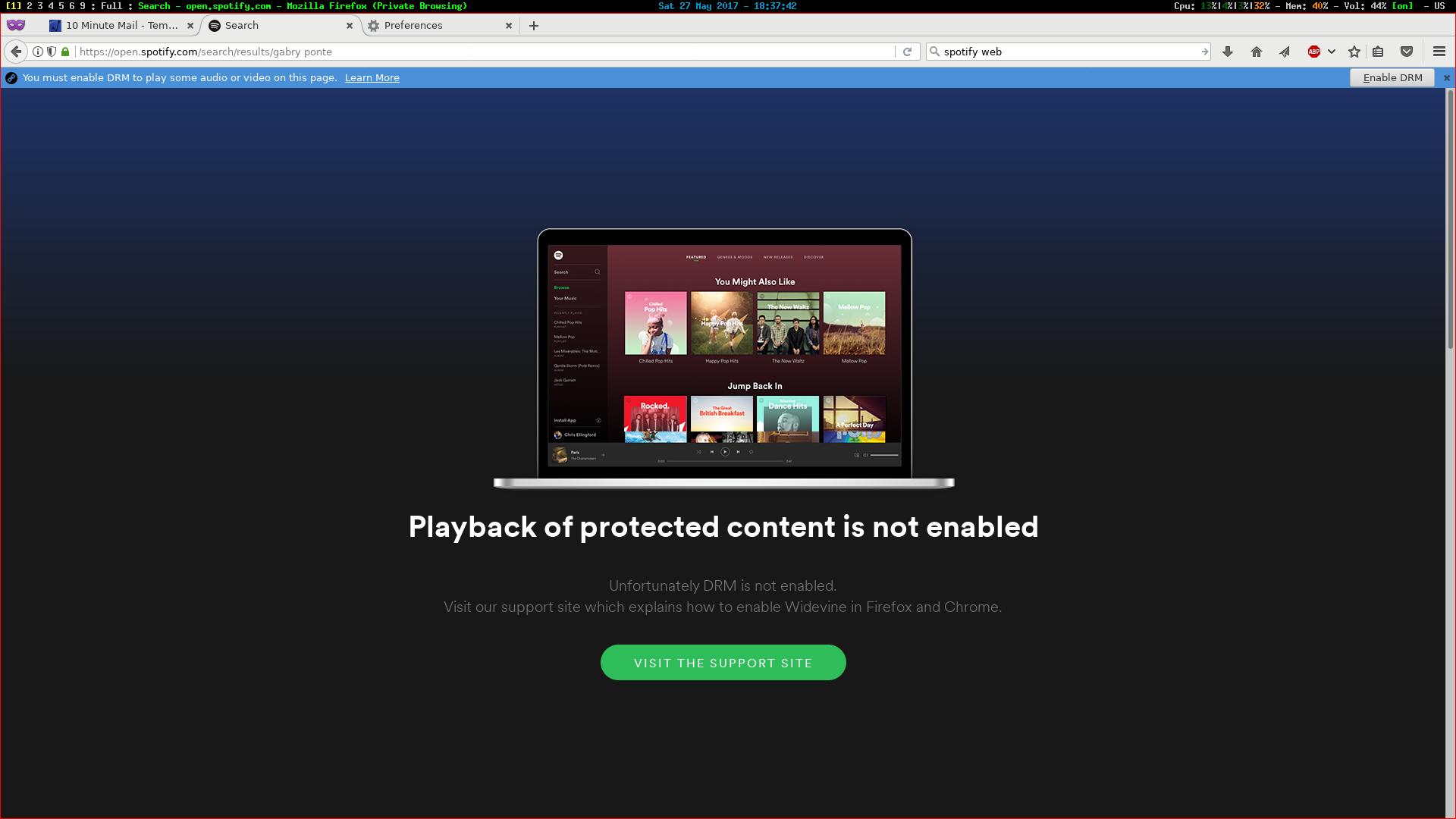Click workspace 9 in the top status bar
This screenshot has height=819, width=1456.
coord(83,5)
